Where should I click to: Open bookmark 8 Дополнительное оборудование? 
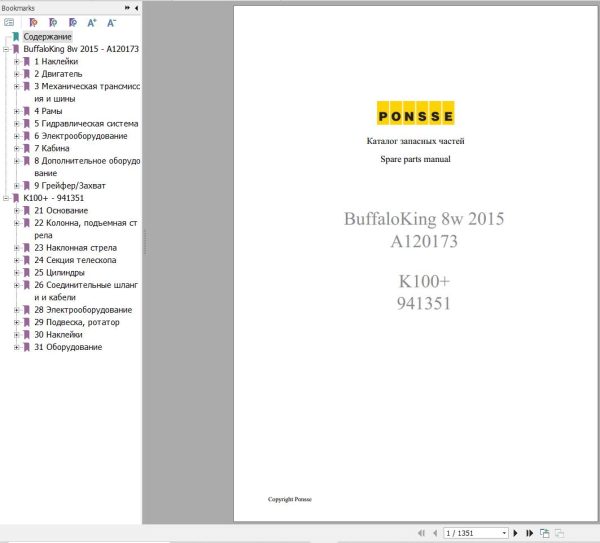pyautogui.click(x=87, y=167)
